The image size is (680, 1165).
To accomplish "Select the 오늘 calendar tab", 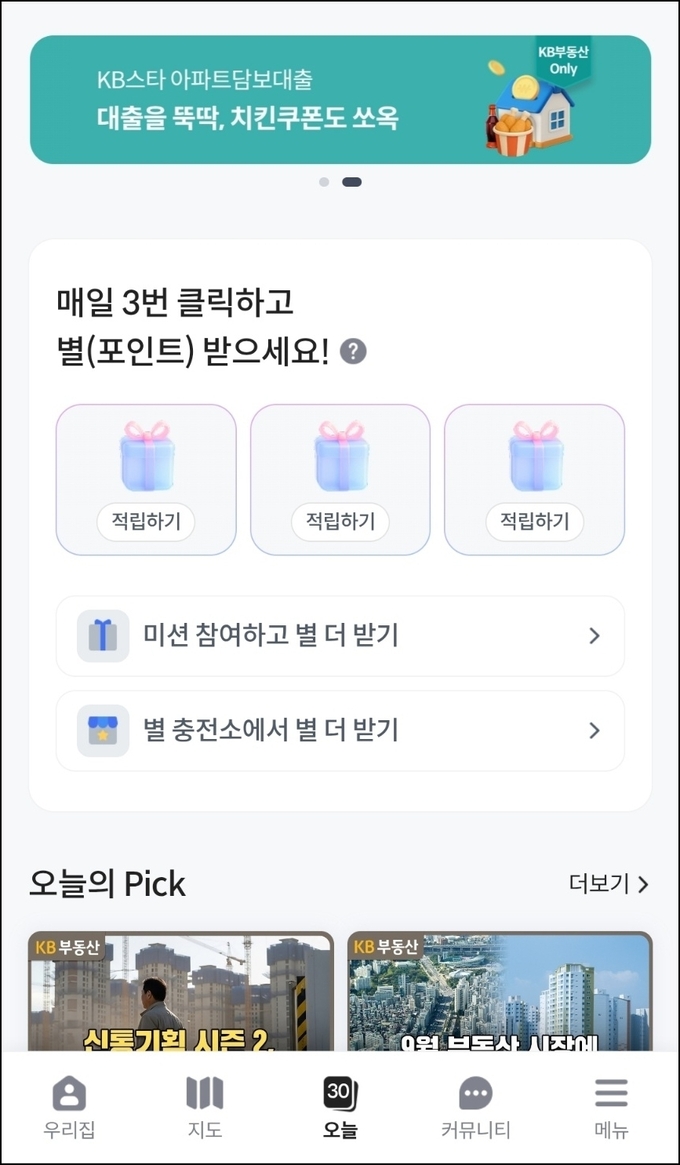I will [340, 1094].
